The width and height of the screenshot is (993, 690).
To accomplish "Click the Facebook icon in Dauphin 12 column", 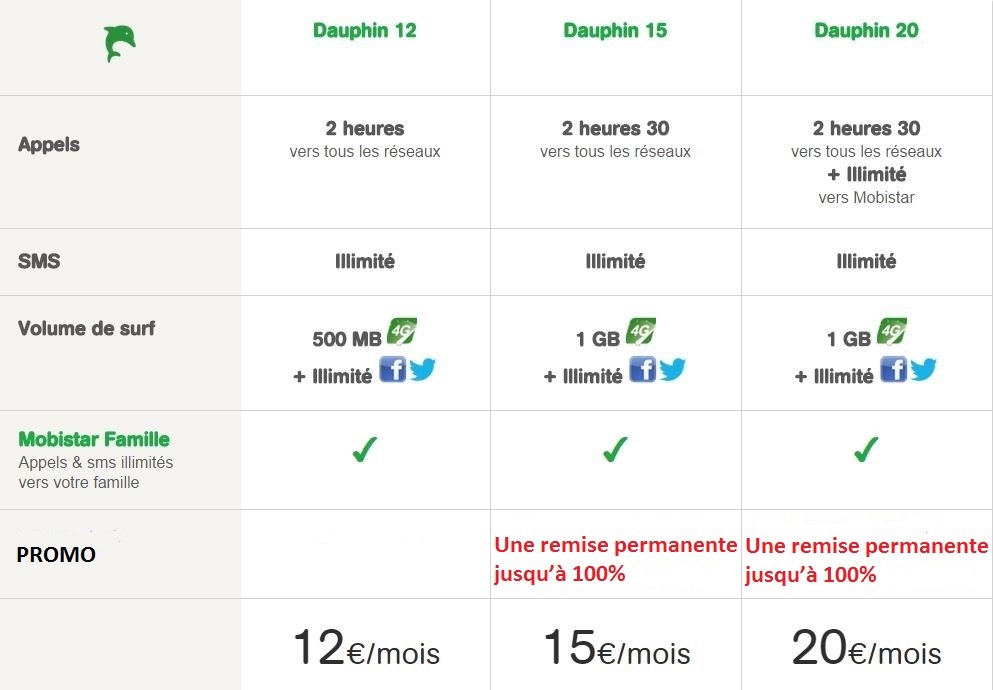I will point(392,370).
